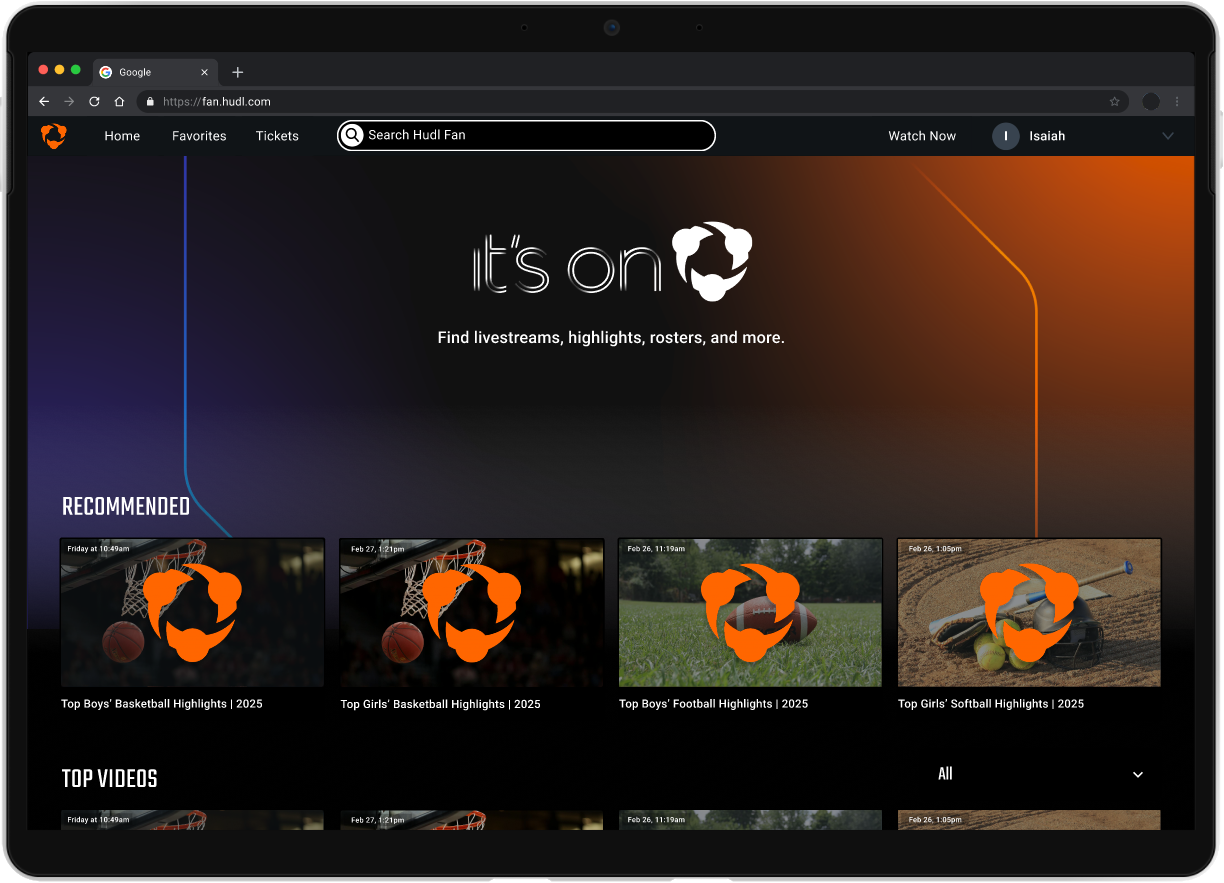Click the Watch Now link
Viewport: 1224px width, 883px height.
[922, 136]
